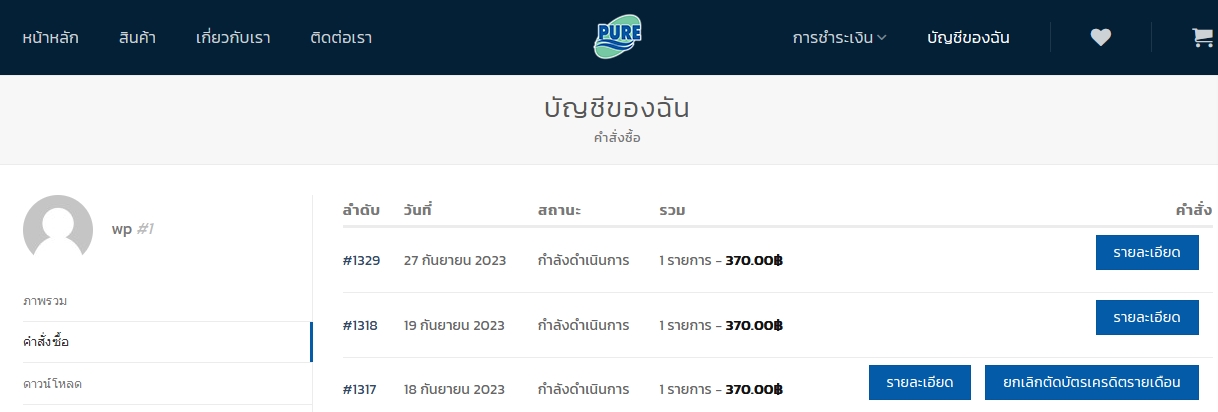Viewport: 1218px width, 412px height.
Task: Open order number #1318 link
Action: click(x=360, y=325)
